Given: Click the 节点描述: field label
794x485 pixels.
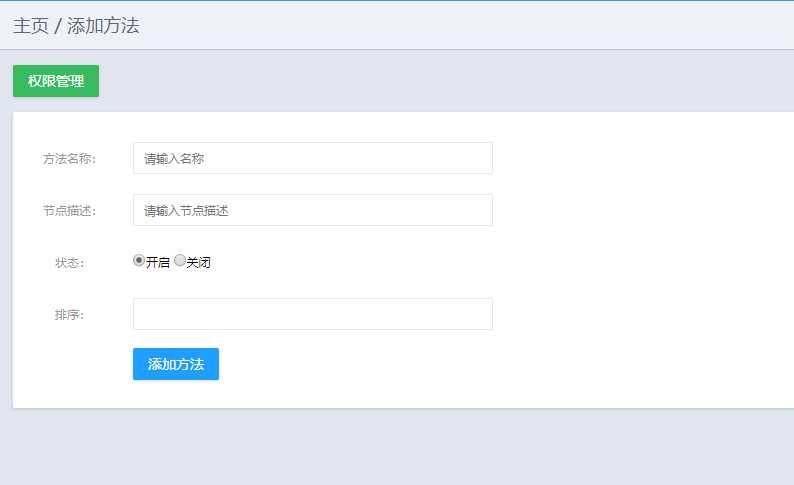Looking at the screenshot, I should 69,211.
